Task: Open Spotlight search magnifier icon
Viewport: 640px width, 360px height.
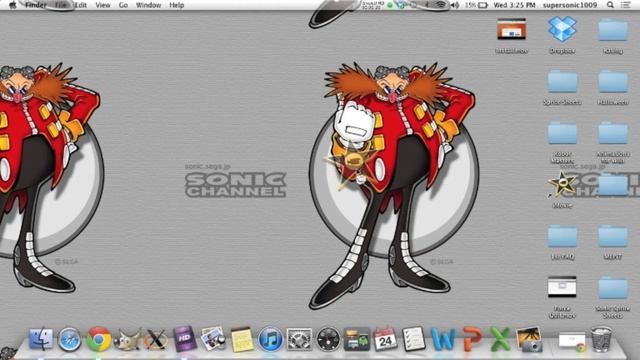Action: 610,5
